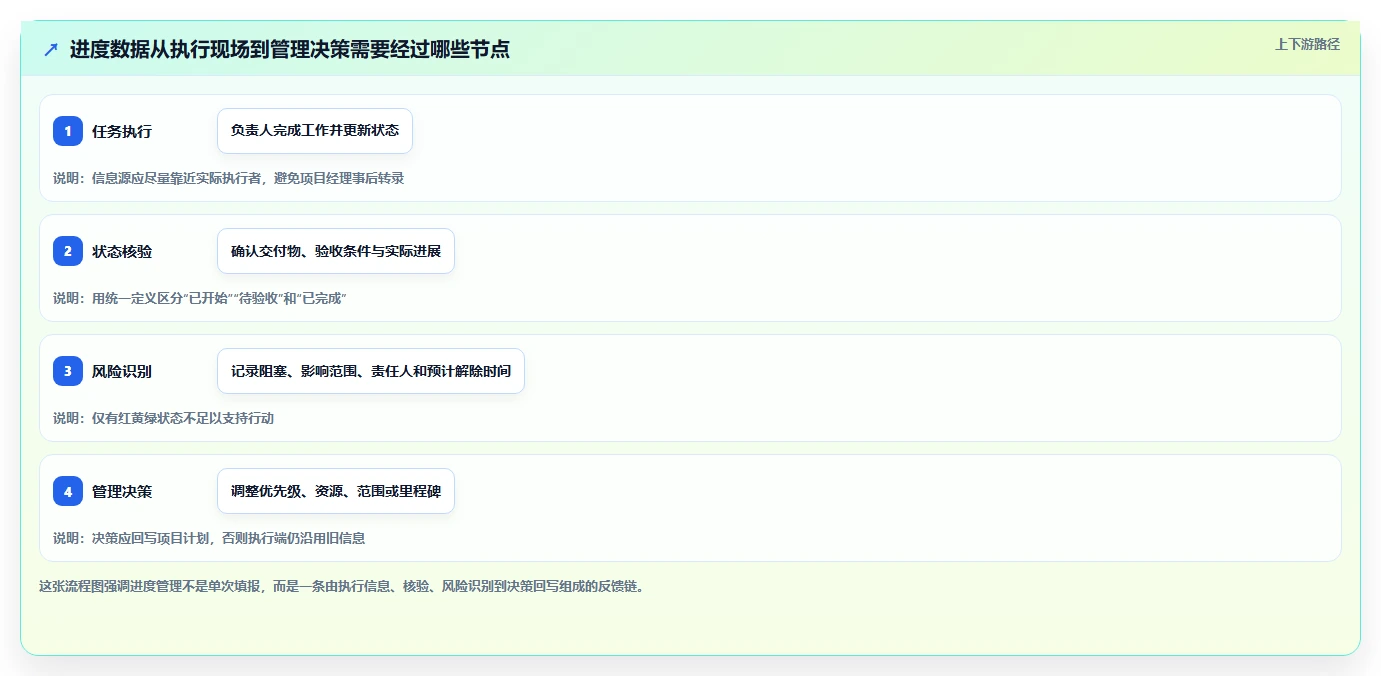The height and width of the screenshot is (676, 1381).
Task: Select the step 3 number badge
Action: pyautogui.click(x=68, y=371)
